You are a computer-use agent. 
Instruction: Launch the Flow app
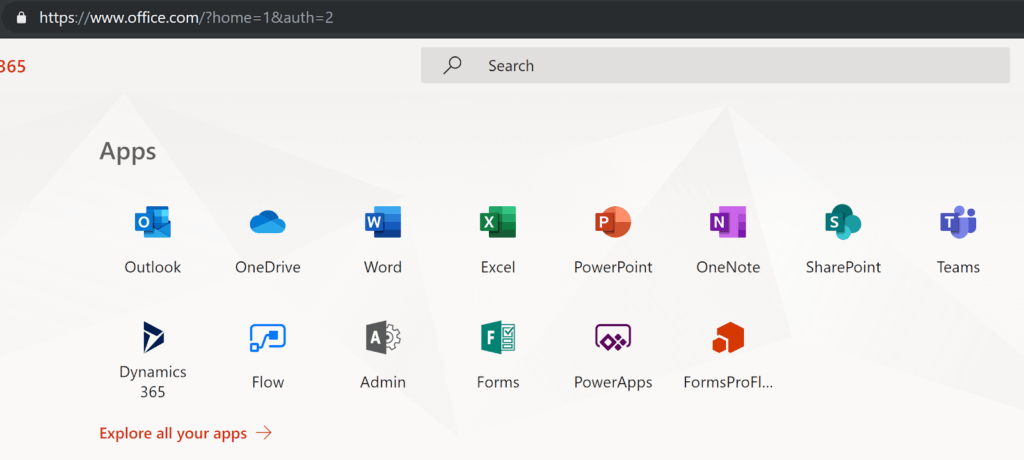tap(267, 338)
